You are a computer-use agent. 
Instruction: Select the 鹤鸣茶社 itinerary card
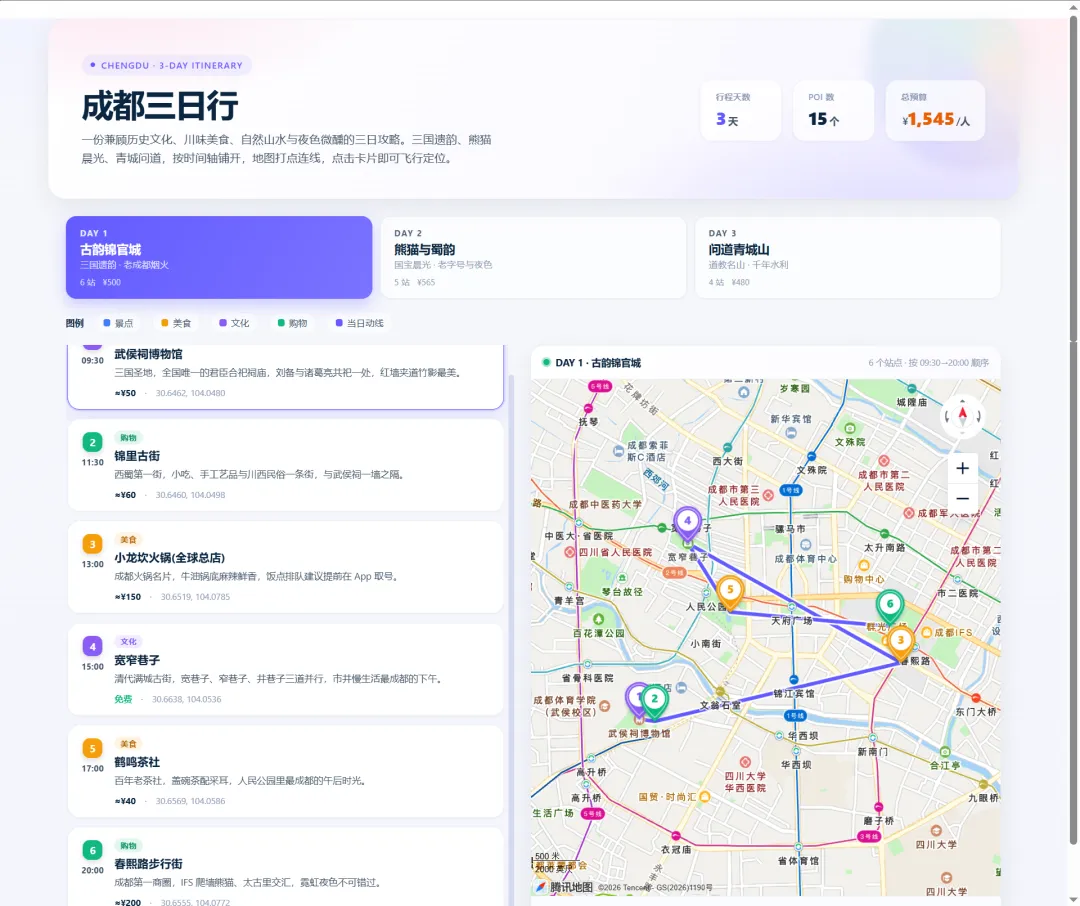[285, 771]
